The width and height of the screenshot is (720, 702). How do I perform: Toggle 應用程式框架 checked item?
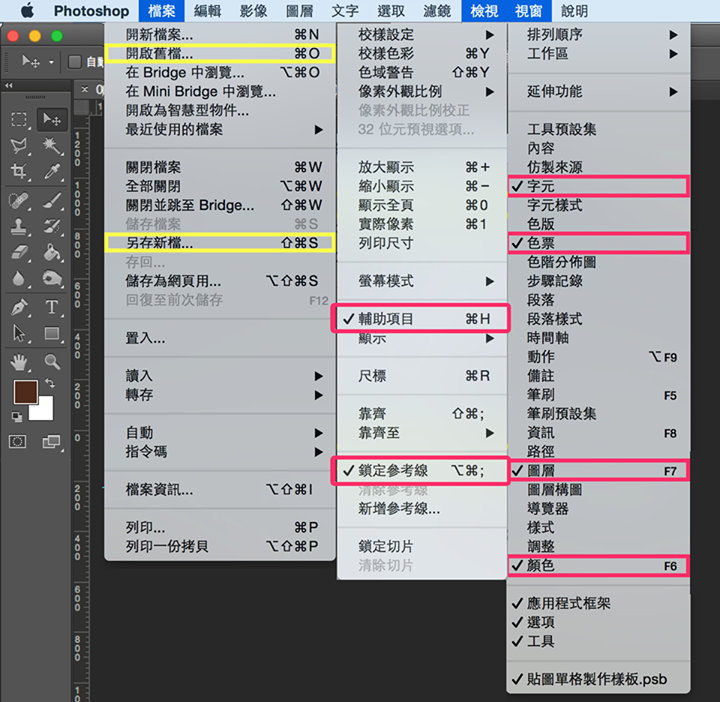pyautogui.click(x=598, y=603)
